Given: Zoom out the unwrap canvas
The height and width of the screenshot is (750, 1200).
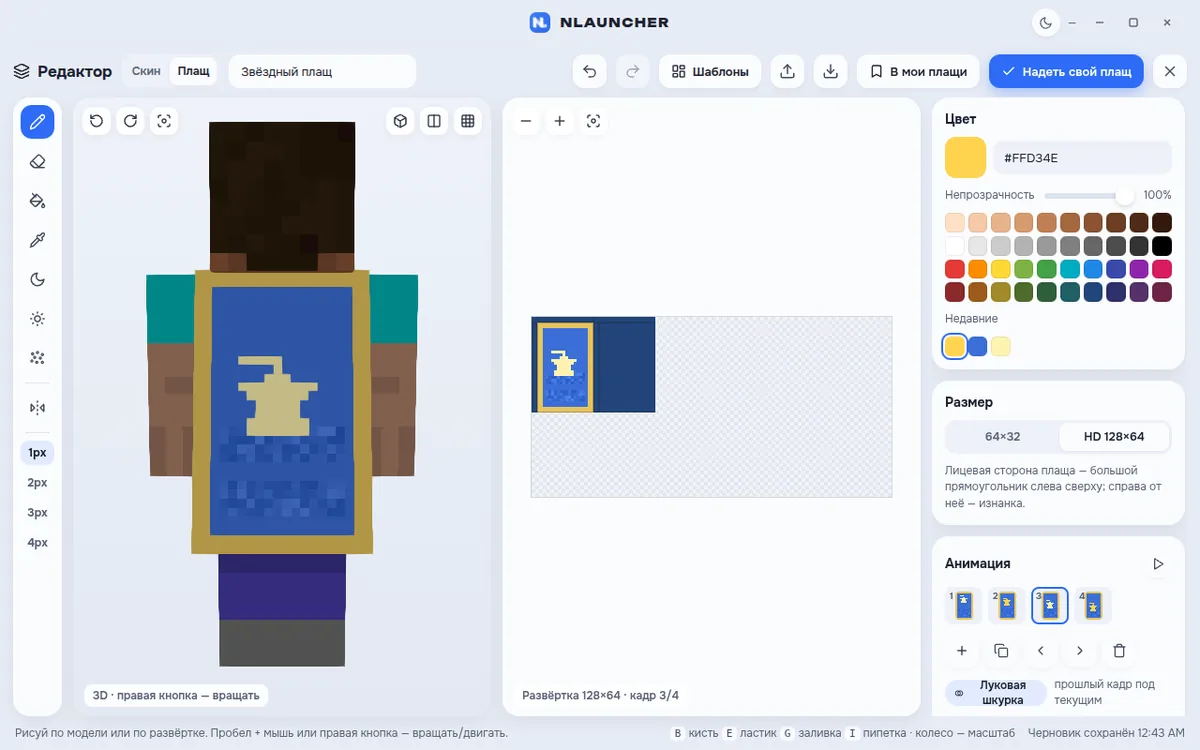Looking at the screenshot, I should (x=526, y=121).
